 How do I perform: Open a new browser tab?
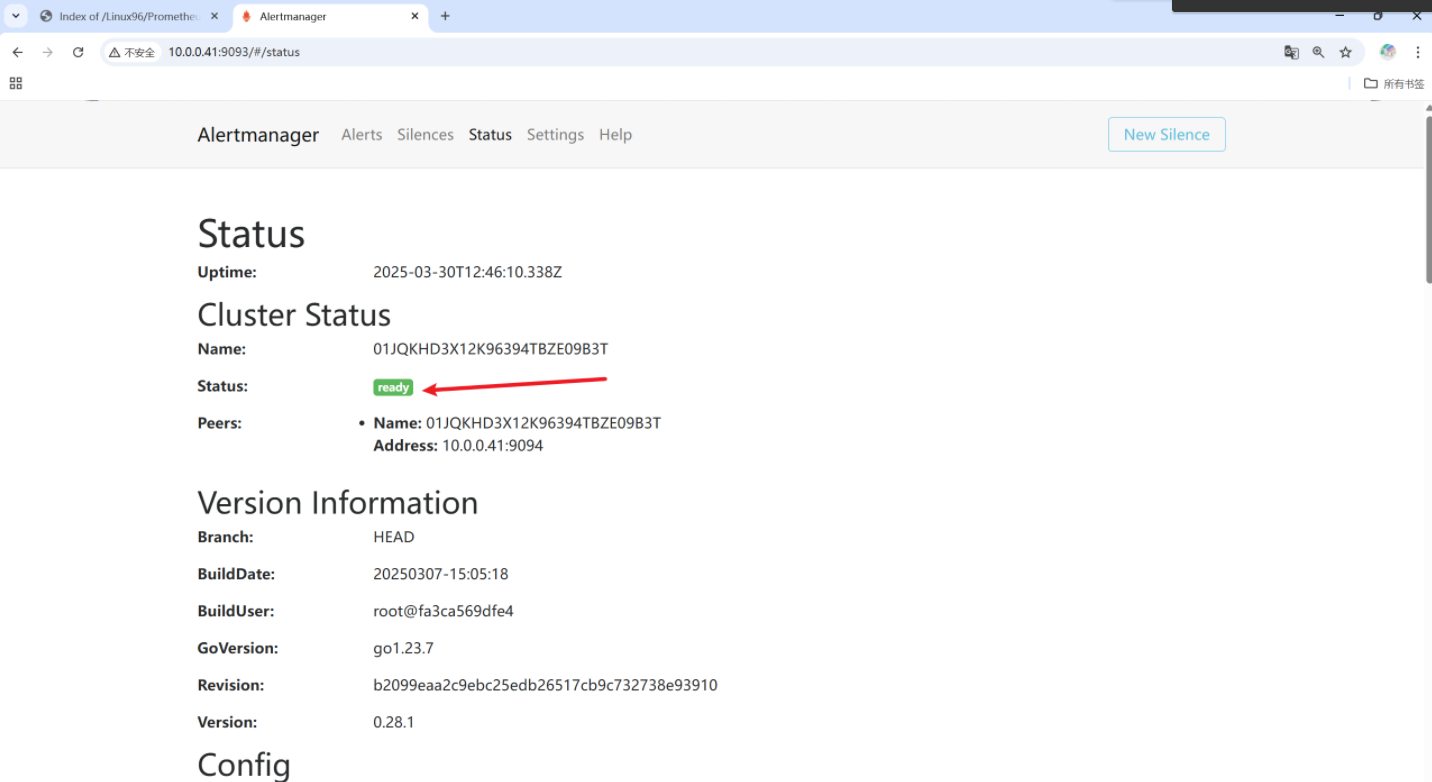click(445, 16)
